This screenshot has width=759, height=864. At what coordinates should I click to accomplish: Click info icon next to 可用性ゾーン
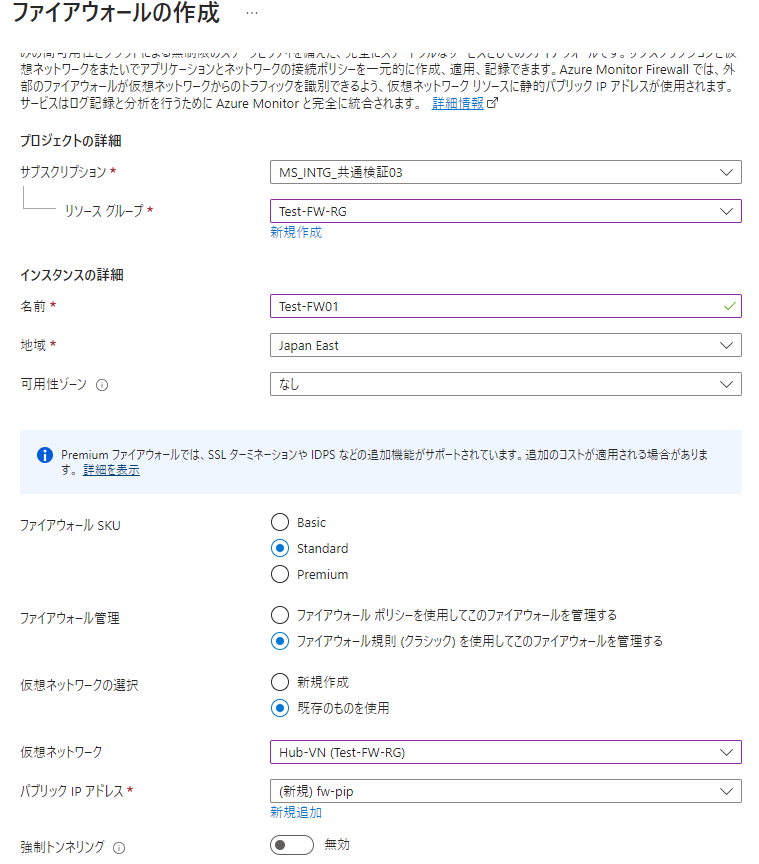[x=102, y=385]
